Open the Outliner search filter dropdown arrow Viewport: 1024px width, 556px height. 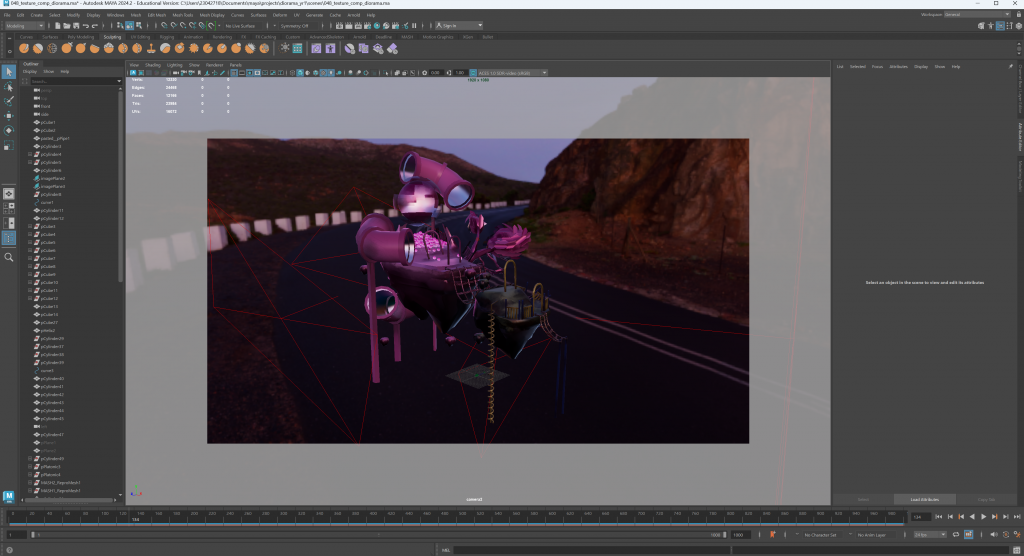[x=119, y=81]
